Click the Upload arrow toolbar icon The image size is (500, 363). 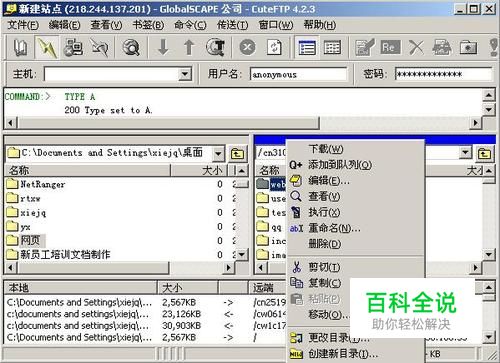coord(189,48)
